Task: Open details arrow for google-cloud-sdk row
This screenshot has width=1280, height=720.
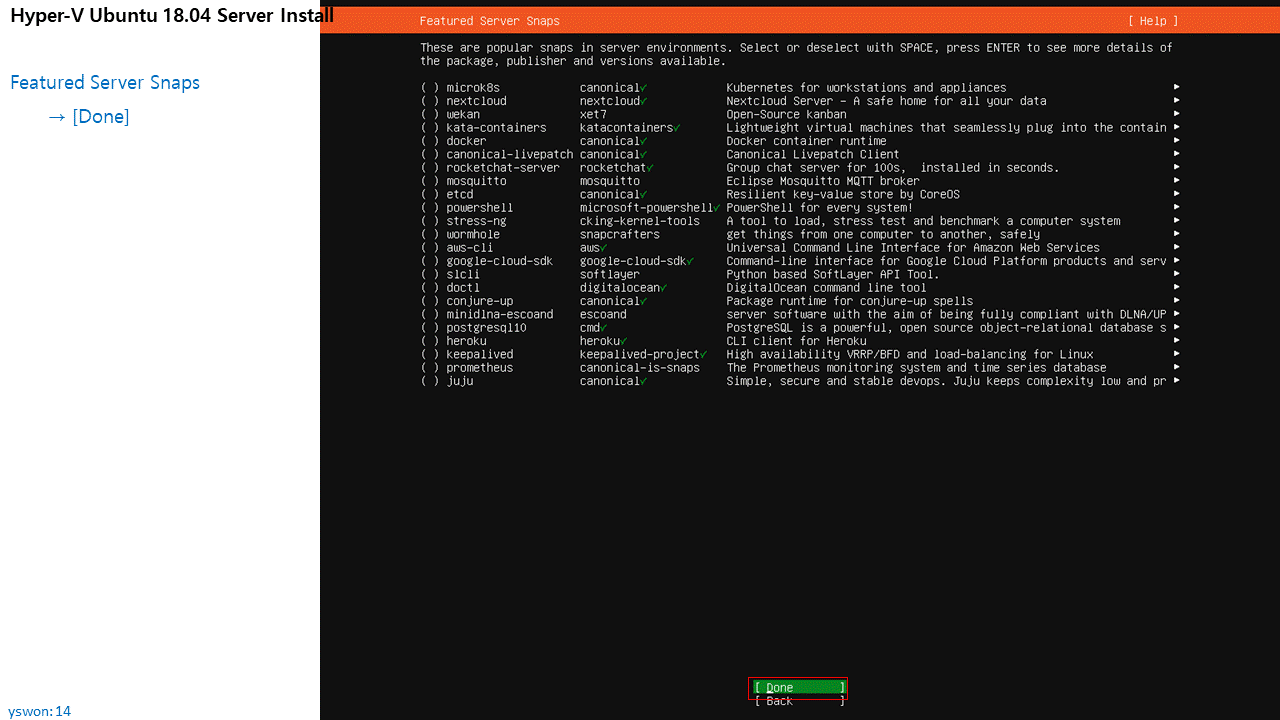Action: [1177, 261]
